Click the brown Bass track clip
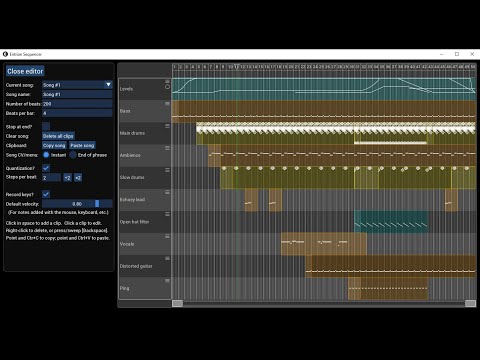This screenshot has width=480, height=360. 324,111
